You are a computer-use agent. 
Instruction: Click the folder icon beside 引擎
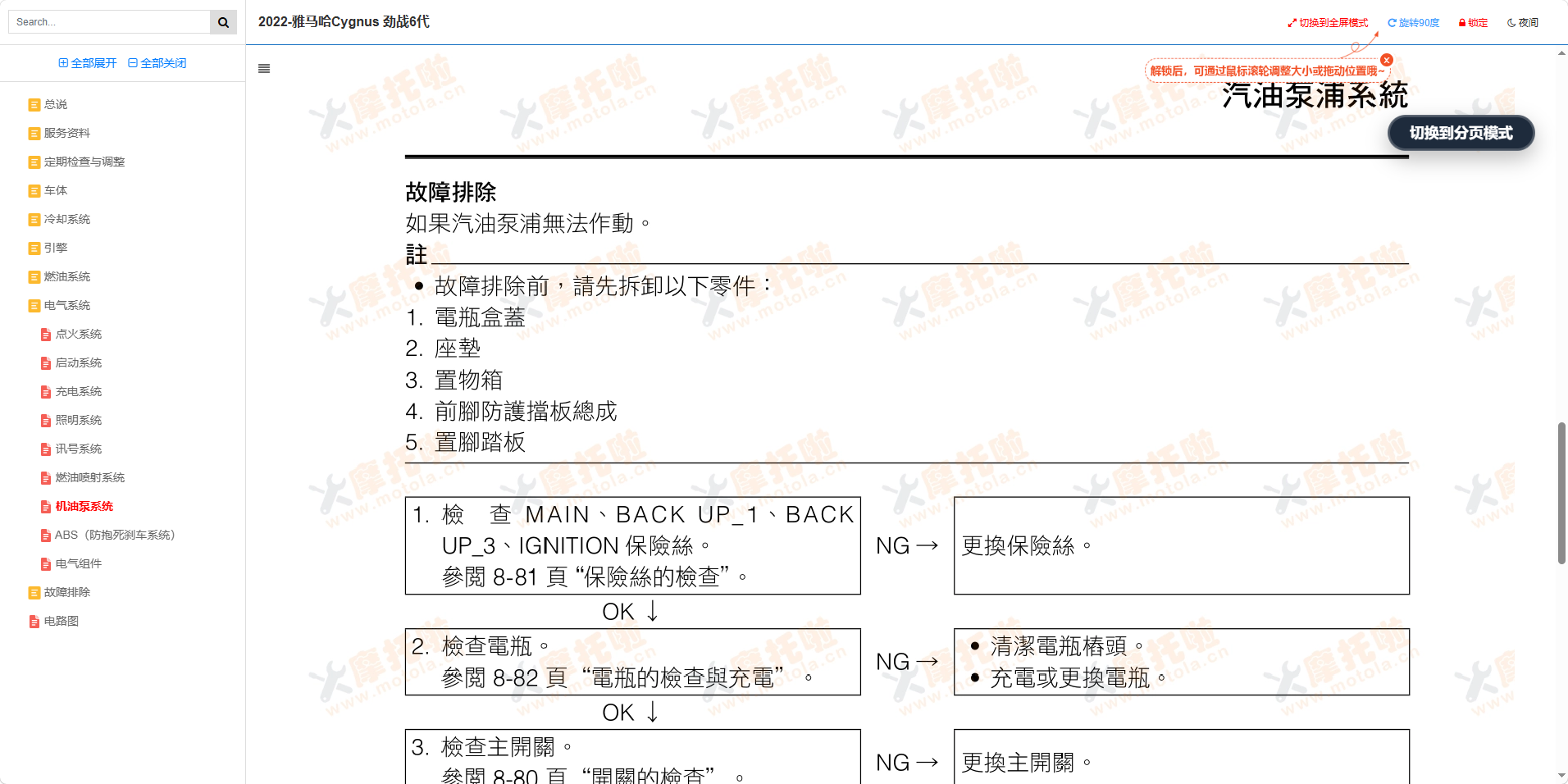click(34, 248)
